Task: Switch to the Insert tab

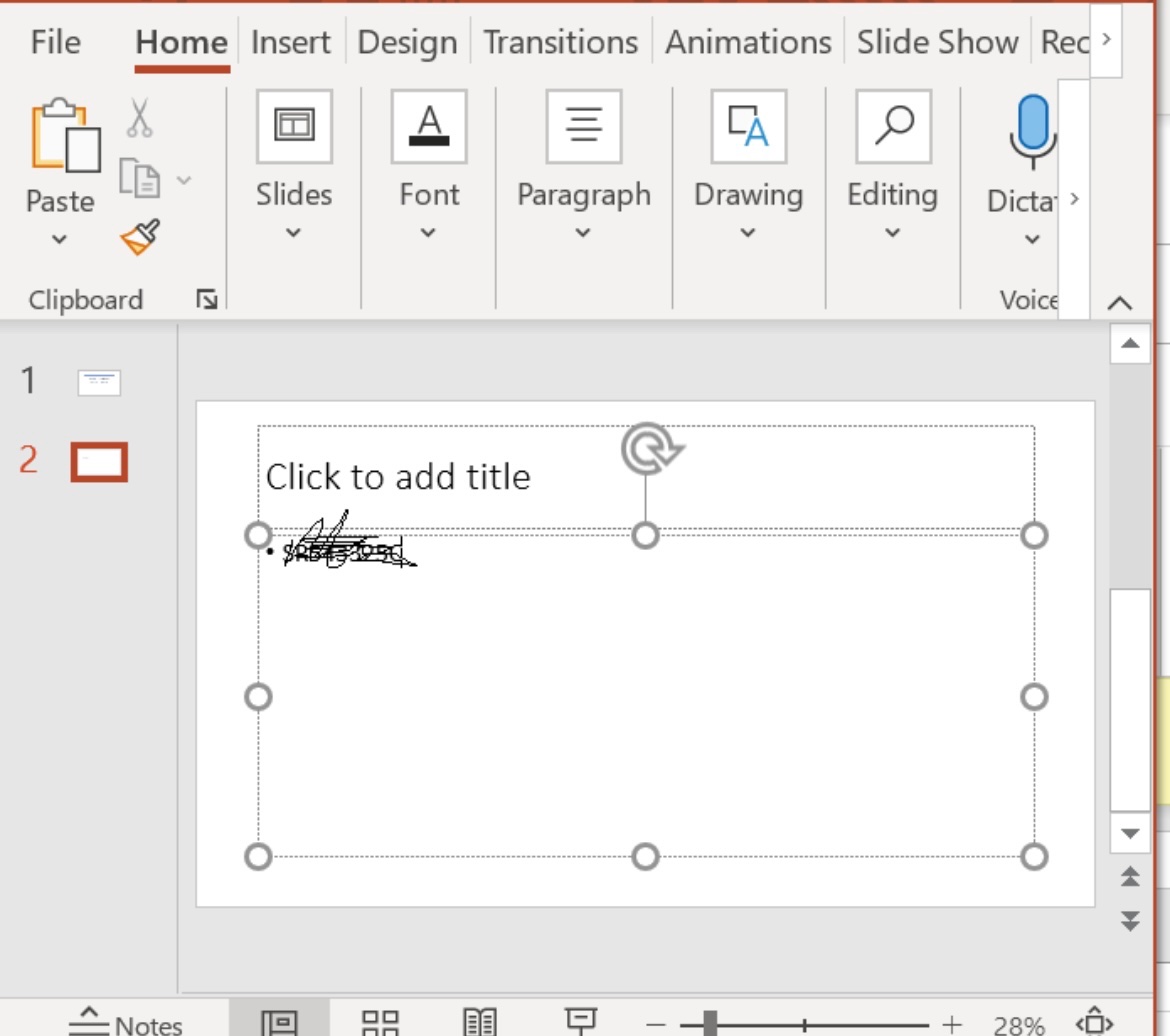Action: [290, 43]
